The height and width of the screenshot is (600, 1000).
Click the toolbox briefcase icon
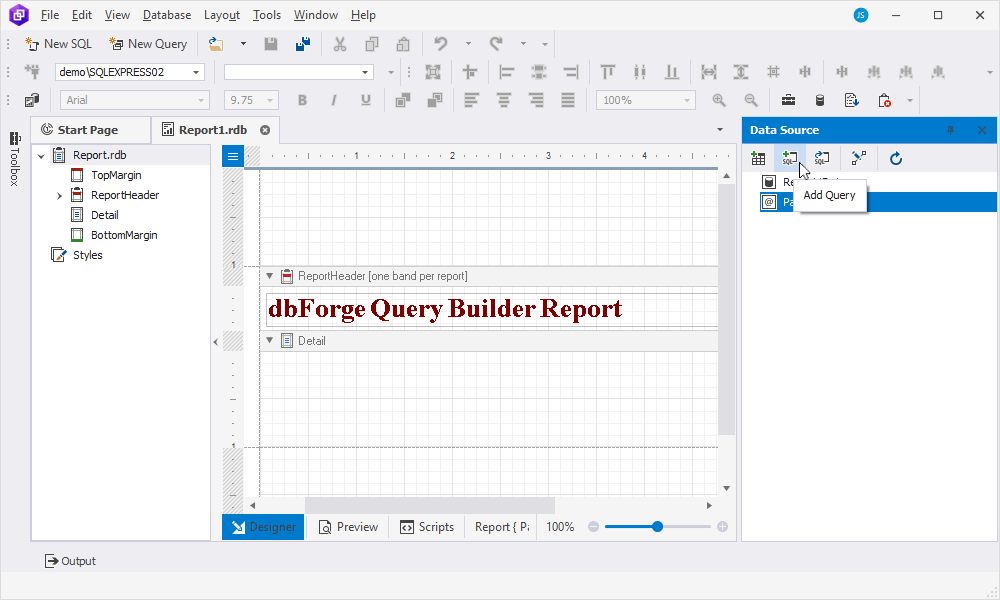(x=788, y=100)
